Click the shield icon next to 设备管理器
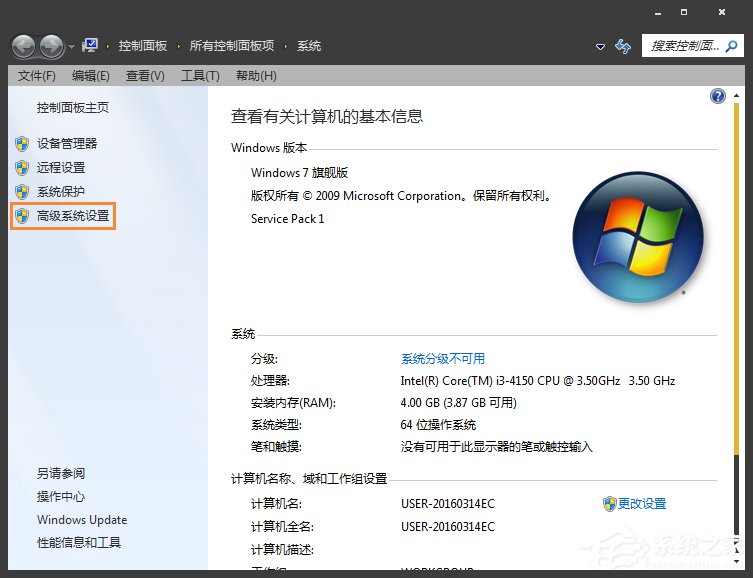Screen dimensions: 753x578 pos(22,144)
